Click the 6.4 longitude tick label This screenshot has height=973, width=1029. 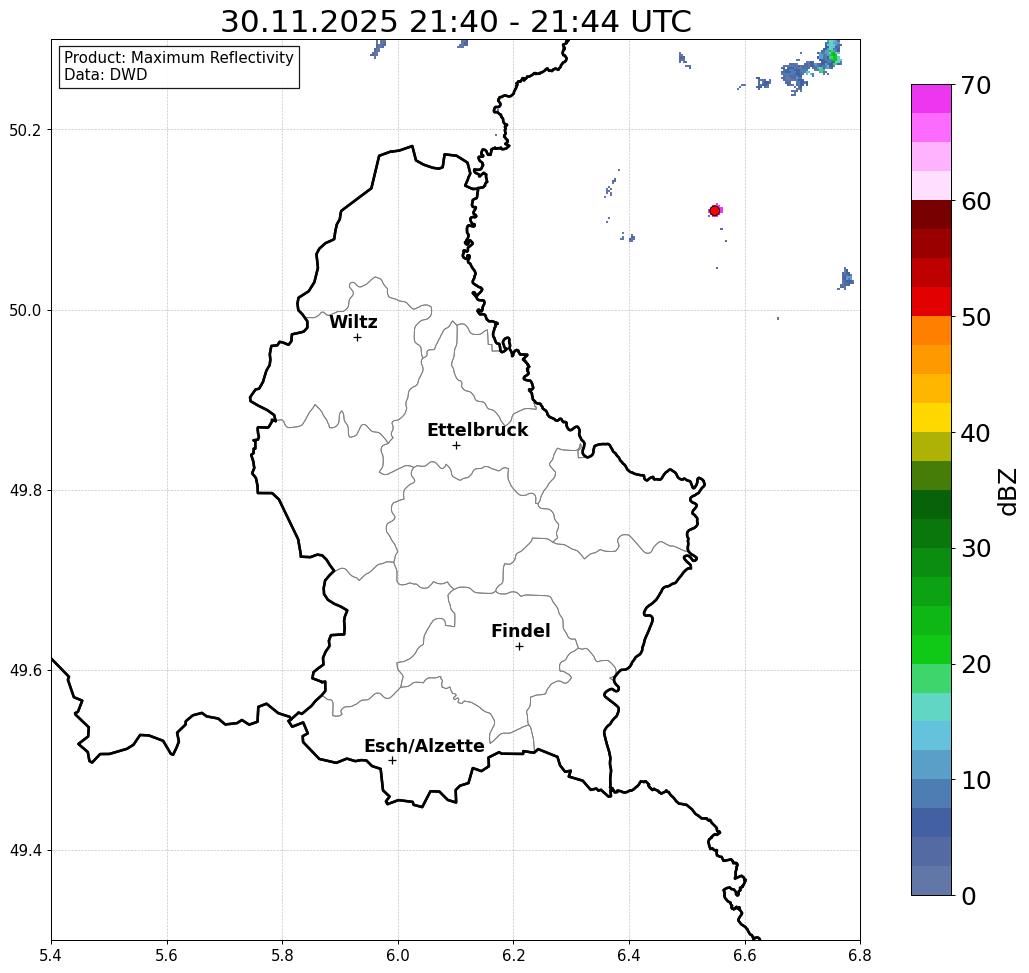(x=629, y=956)
